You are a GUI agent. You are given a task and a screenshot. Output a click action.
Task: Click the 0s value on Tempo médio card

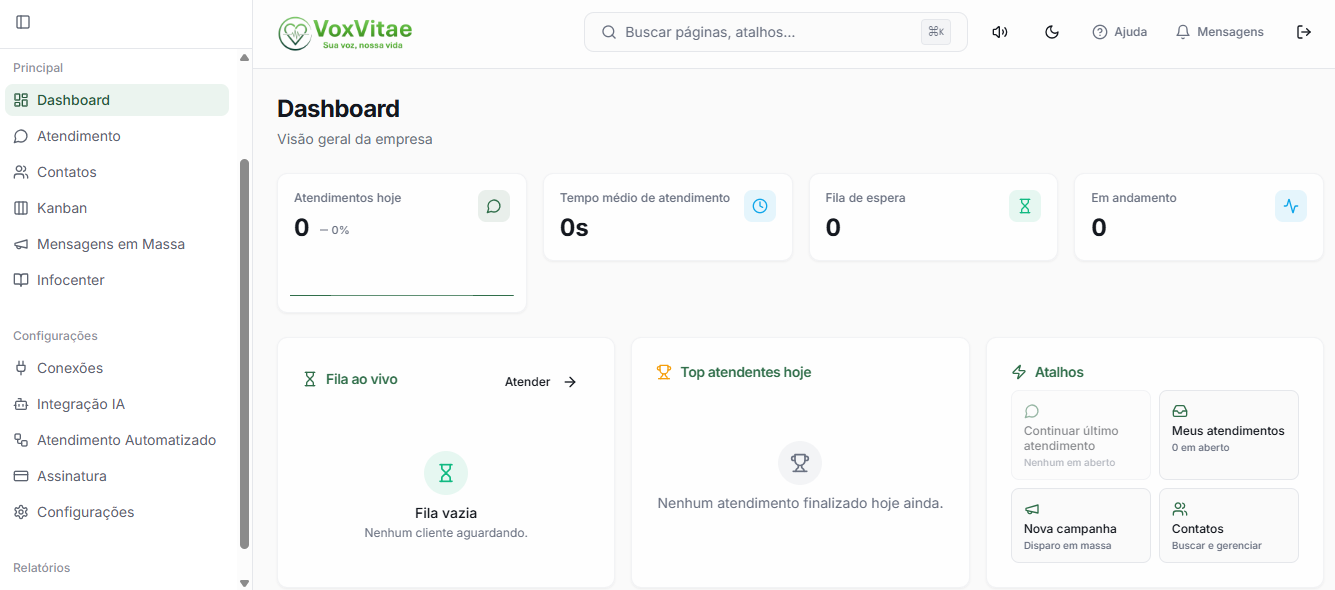pos(574,228)
